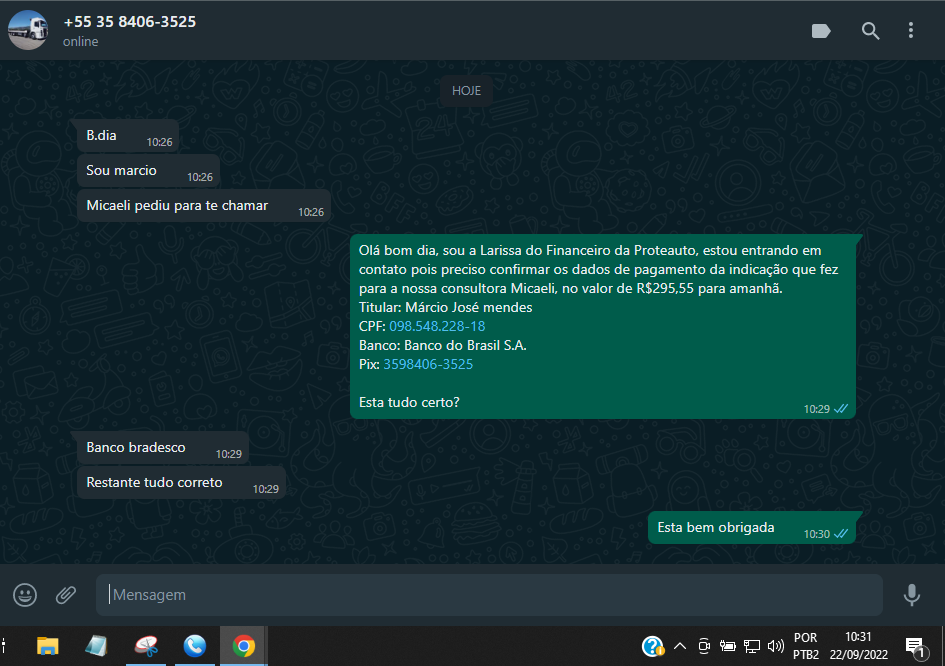
Task: Open the chat options three-dot menu
Action: click(x=911, y=31)
